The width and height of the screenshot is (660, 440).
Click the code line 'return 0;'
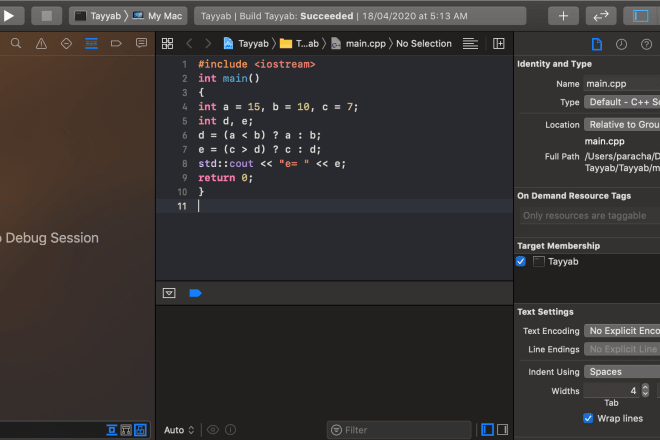[x=226, y=178]
